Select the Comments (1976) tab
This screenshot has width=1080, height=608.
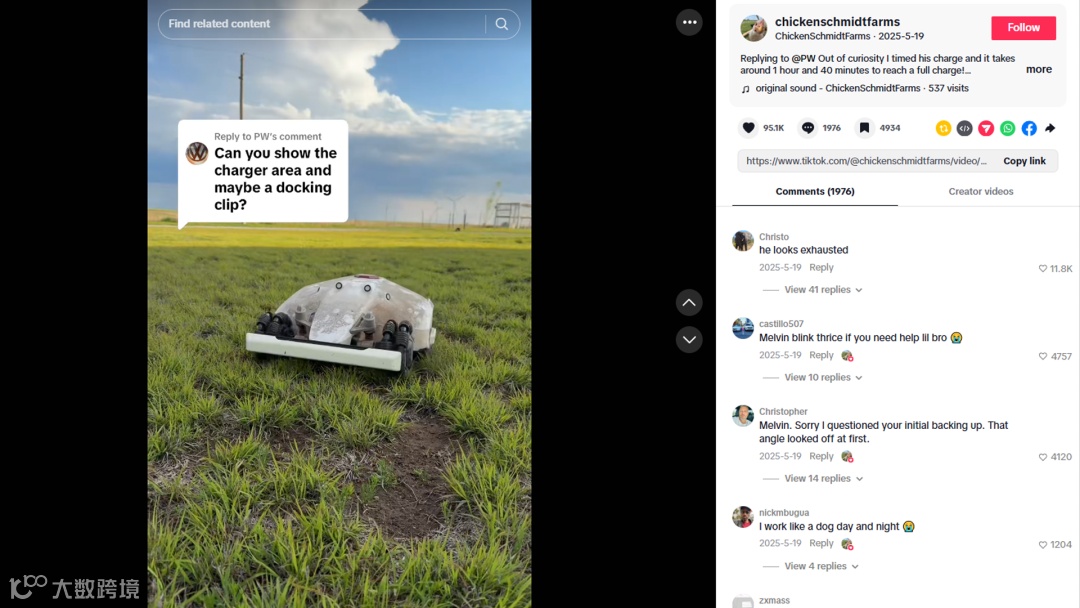[815, 191]
